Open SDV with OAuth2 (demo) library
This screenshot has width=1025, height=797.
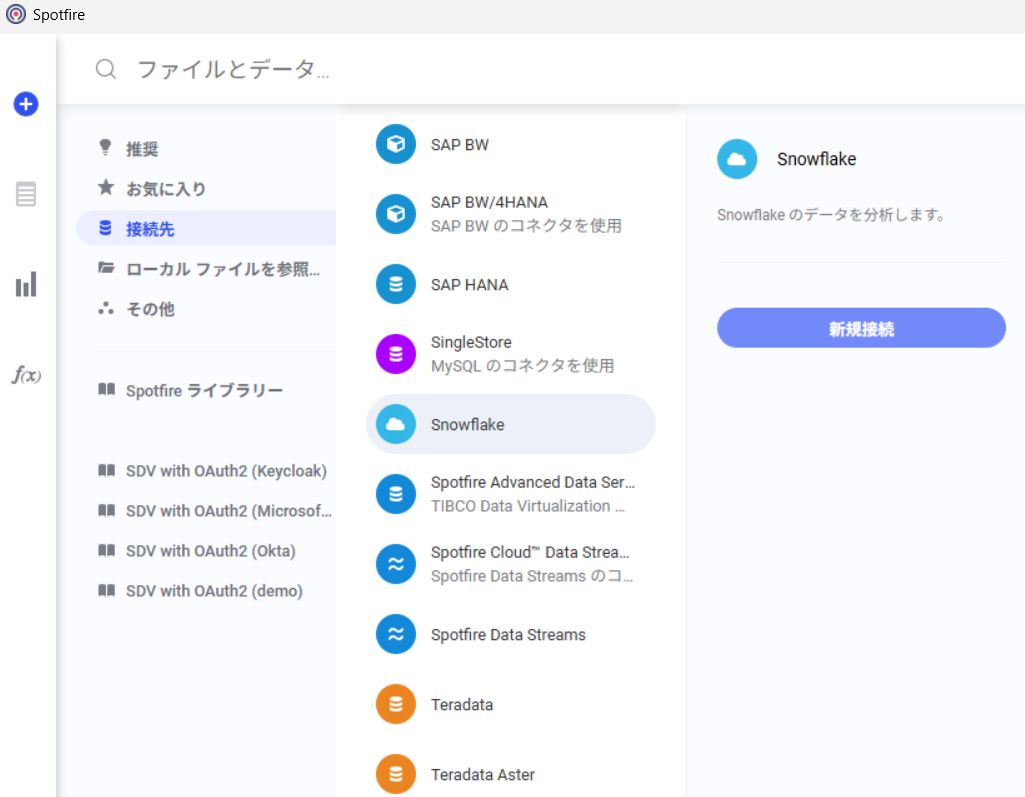pos(207,590)
